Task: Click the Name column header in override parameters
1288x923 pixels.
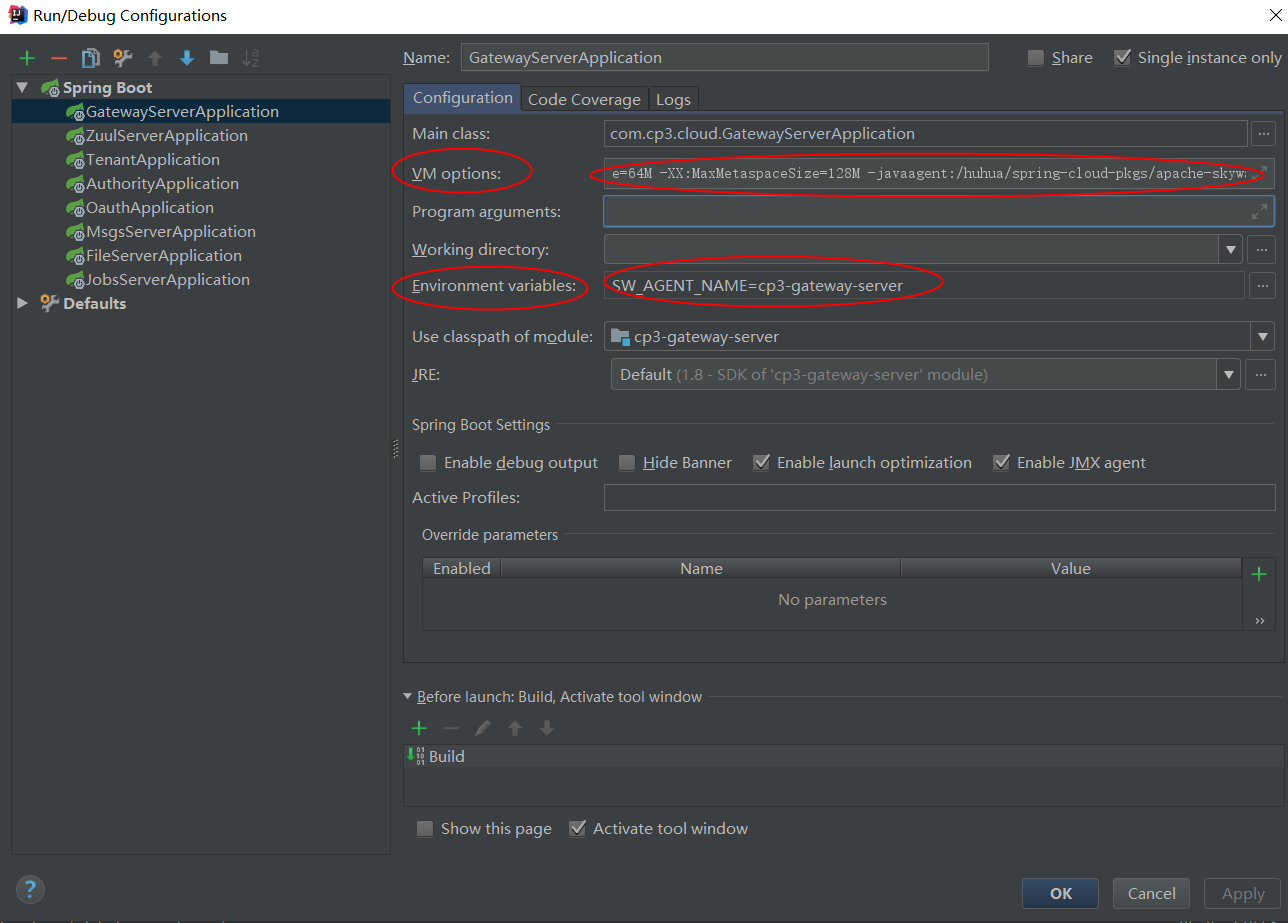Action: click(x=701, y=568)
